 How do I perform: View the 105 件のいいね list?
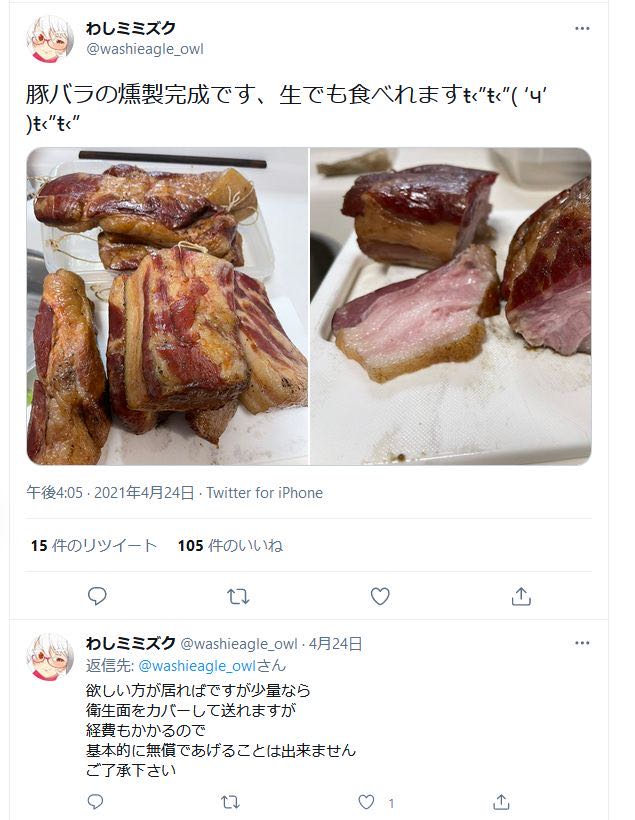pyautogui.click(x=230, y=545)
